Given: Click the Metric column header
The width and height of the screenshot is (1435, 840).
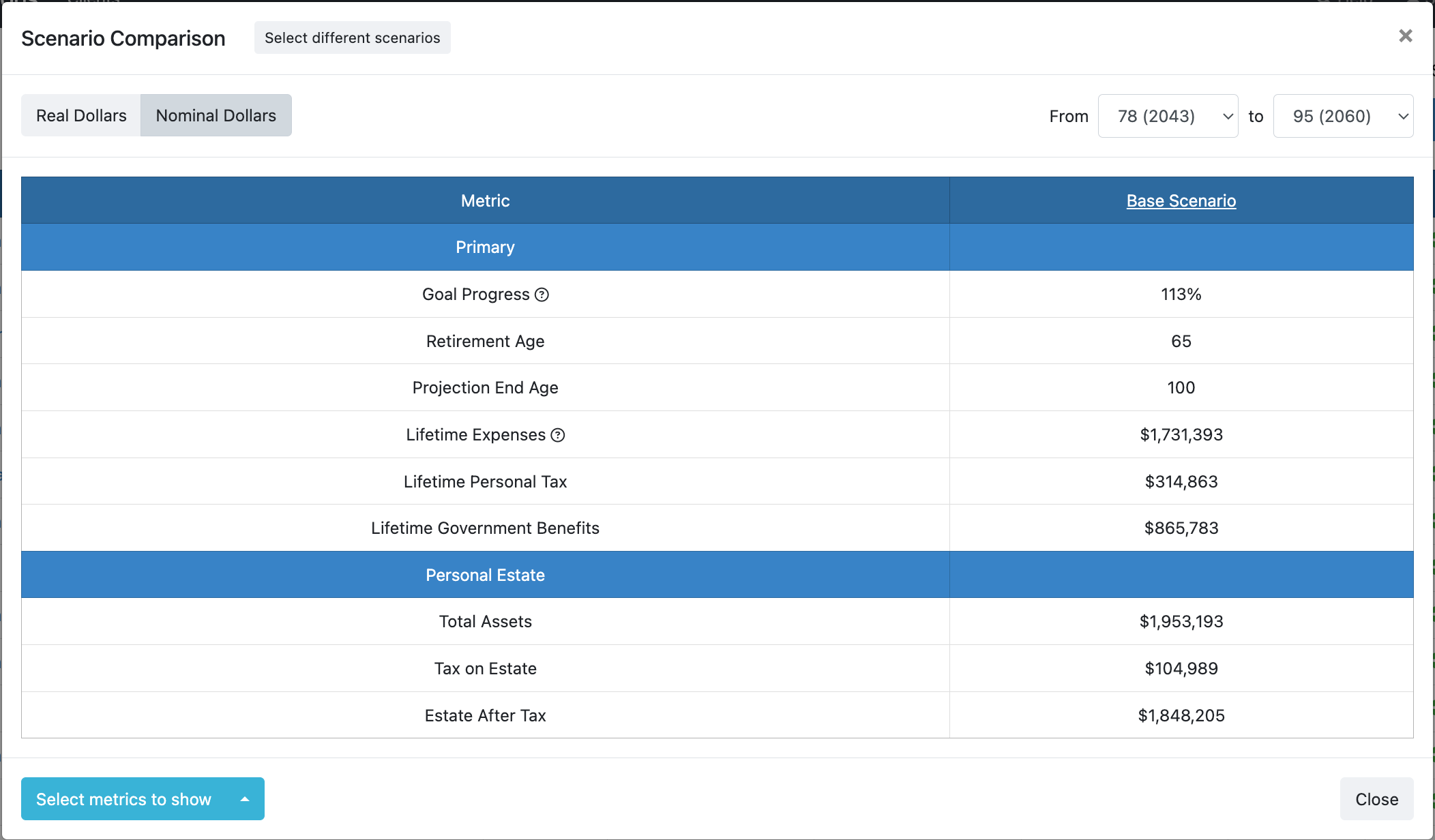Looking at the screenshot, I should click(x=485, y=200).
